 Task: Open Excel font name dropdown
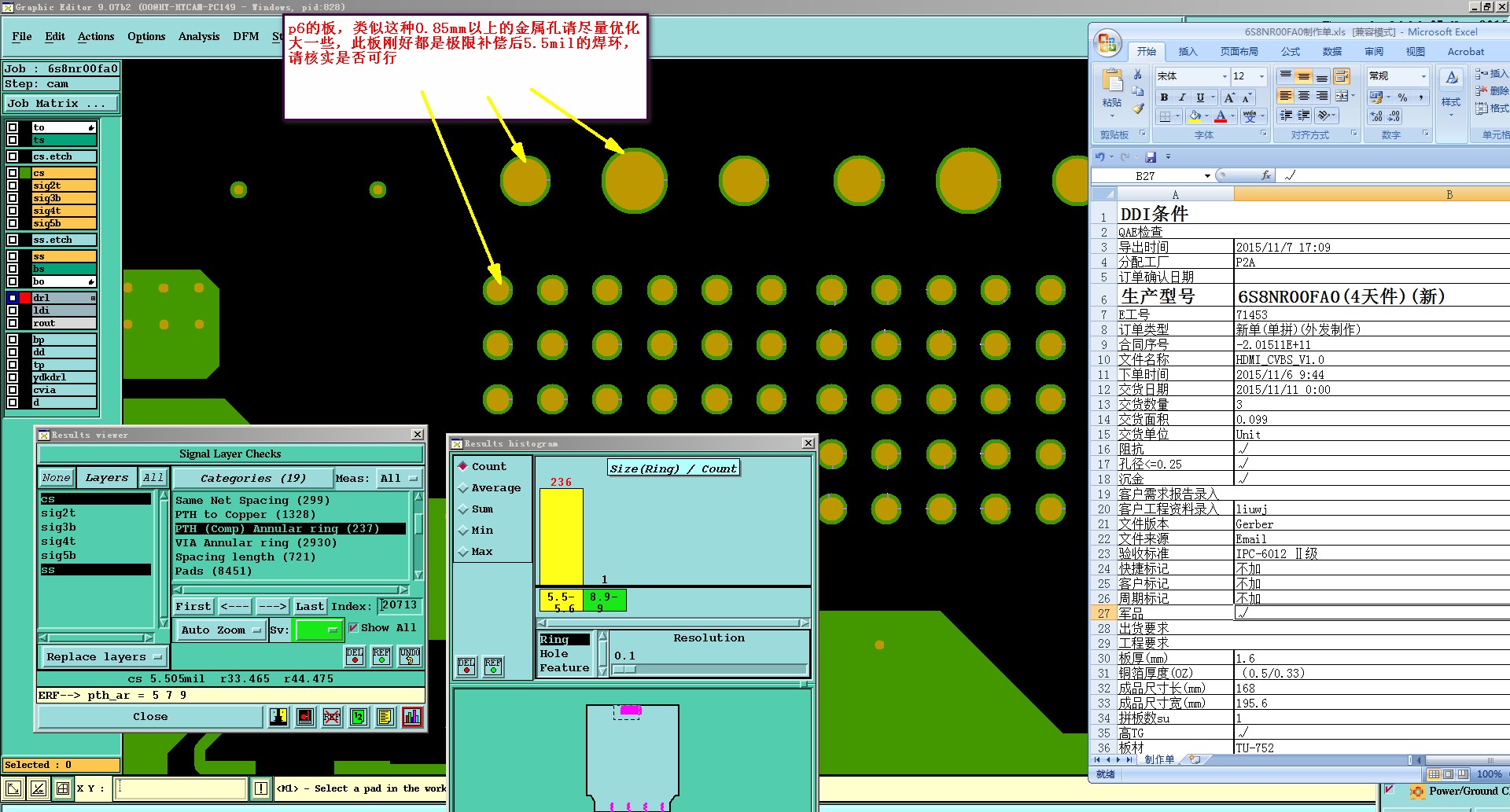pos(1225,76)
